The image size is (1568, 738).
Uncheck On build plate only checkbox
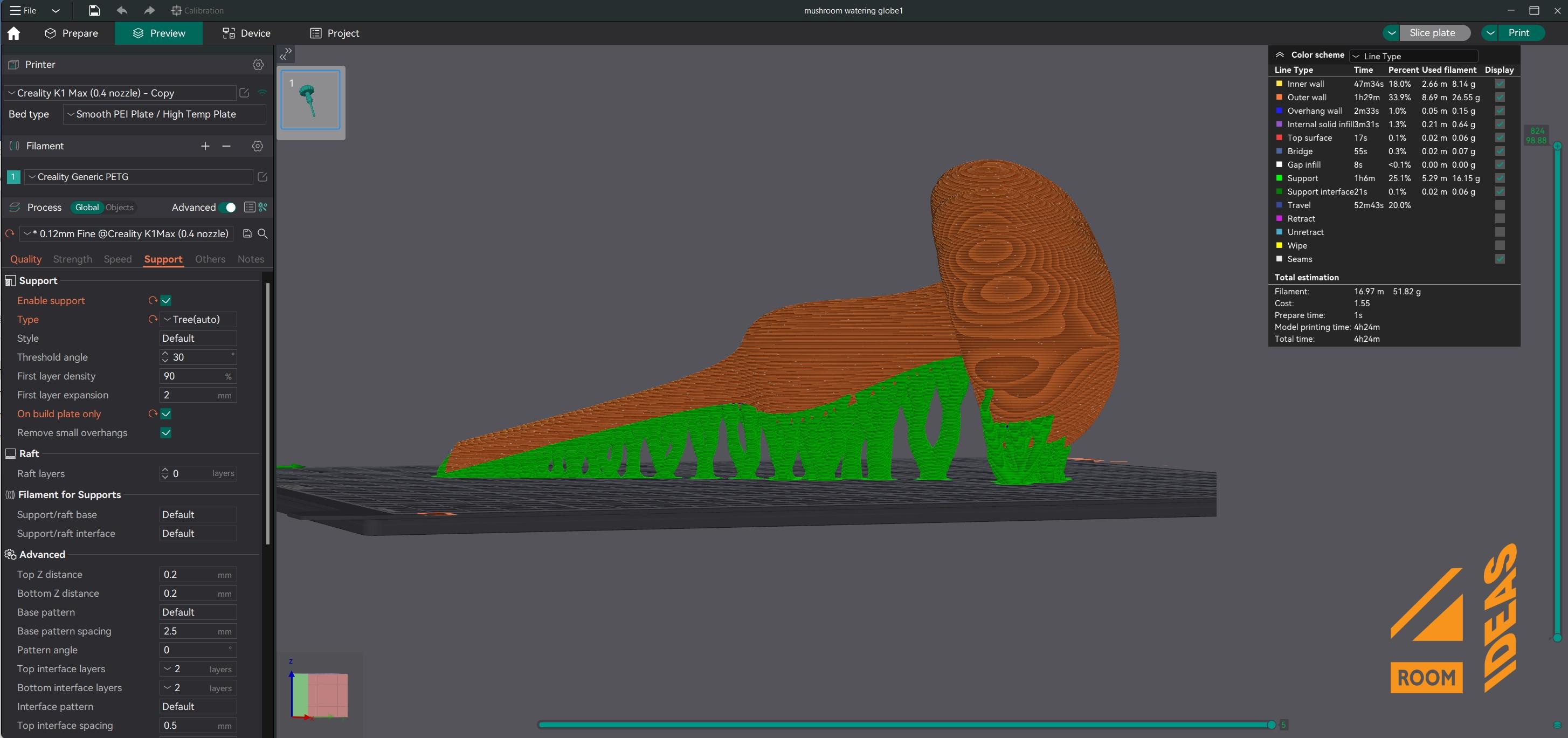pos(165,413)
